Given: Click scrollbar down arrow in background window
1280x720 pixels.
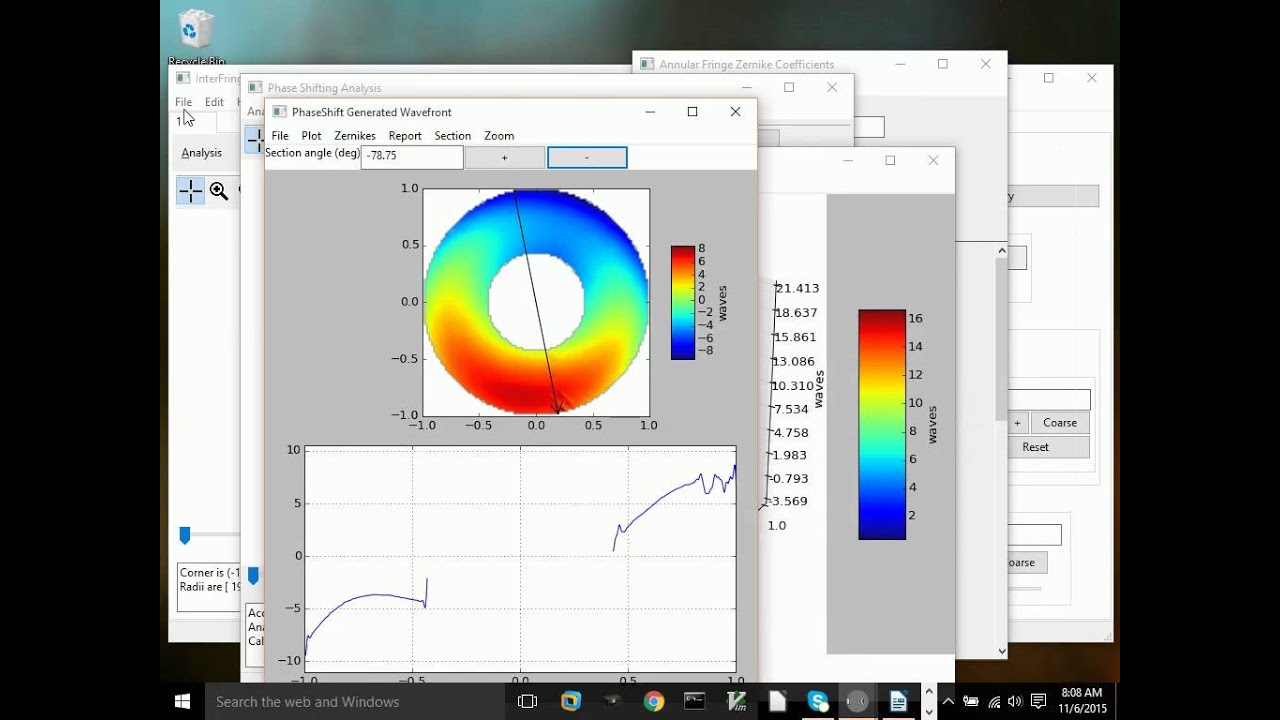Looking at the screenshot, I should point(1001,651).
